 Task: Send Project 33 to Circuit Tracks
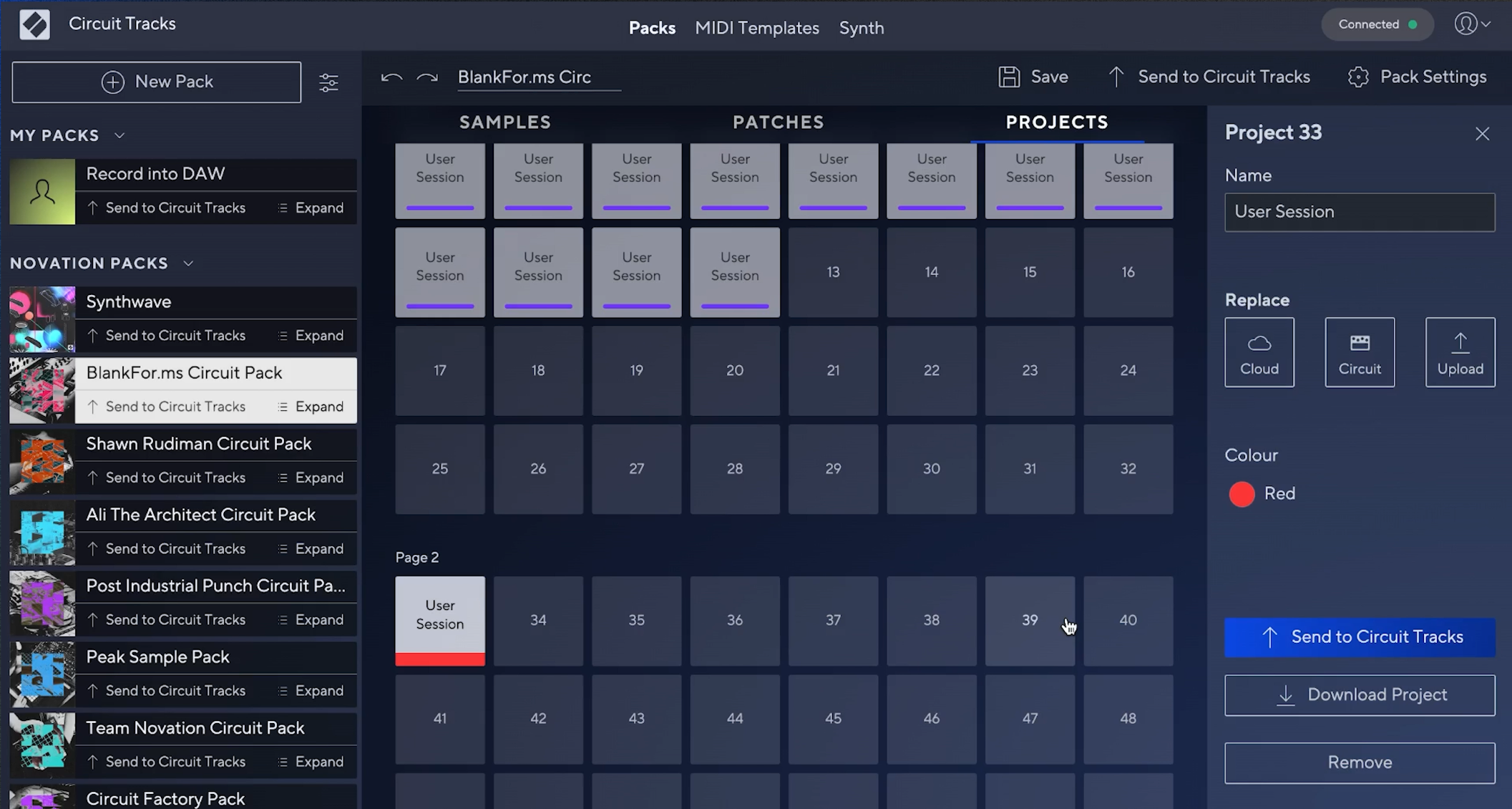click(x=1360, y=637)
